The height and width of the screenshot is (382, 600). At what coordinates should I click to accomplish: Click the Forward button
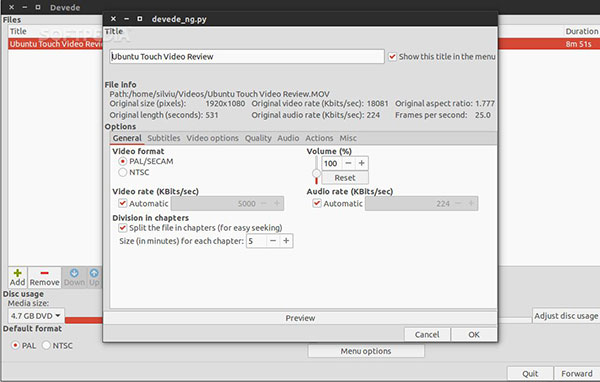[x=577, y=373]
